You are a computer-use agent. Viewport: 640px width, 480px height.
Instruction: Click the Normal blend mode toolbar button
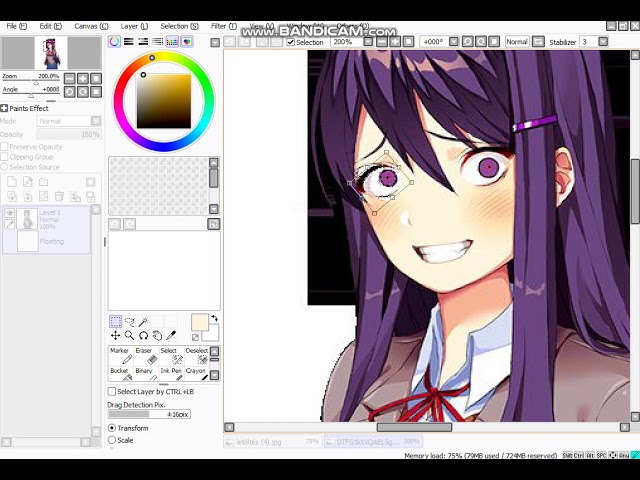pos(517,42)
